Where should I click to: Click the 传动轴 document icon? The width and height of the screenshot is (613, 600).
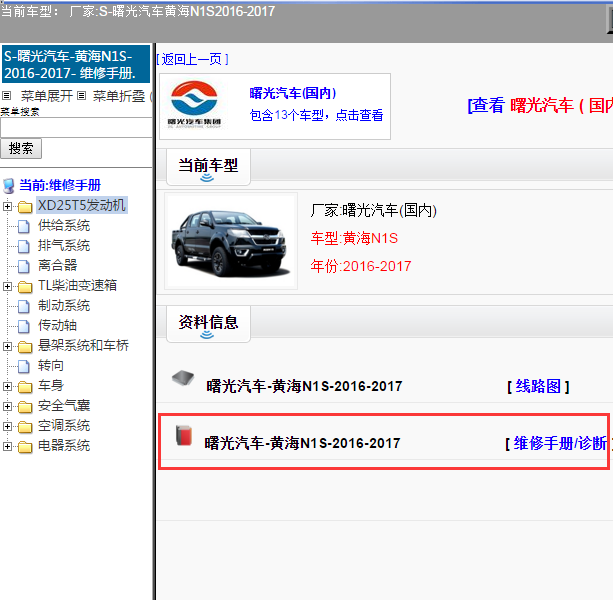[24, 326]
